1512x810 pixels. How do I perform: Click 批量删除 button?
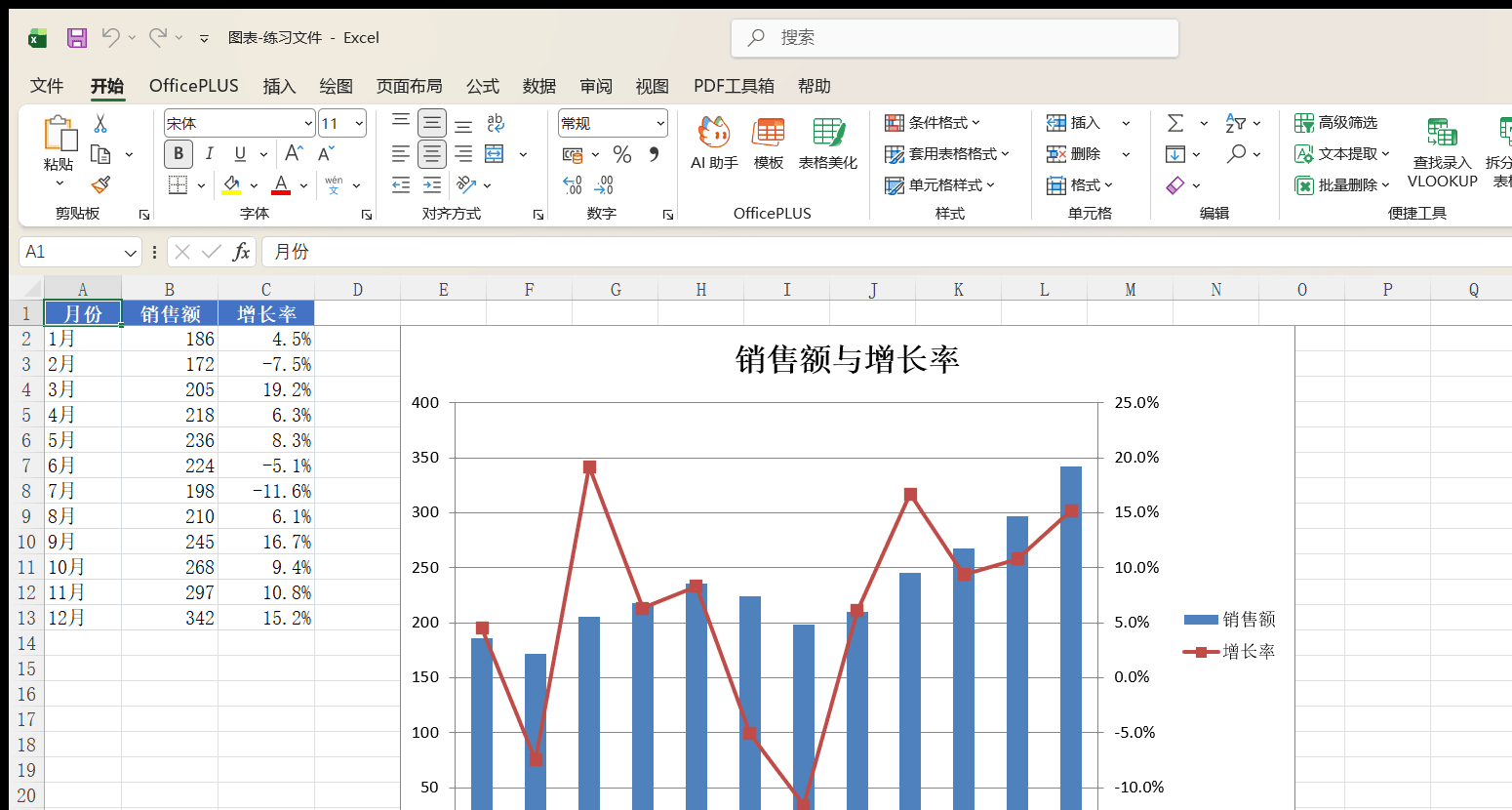[1341, 184]
